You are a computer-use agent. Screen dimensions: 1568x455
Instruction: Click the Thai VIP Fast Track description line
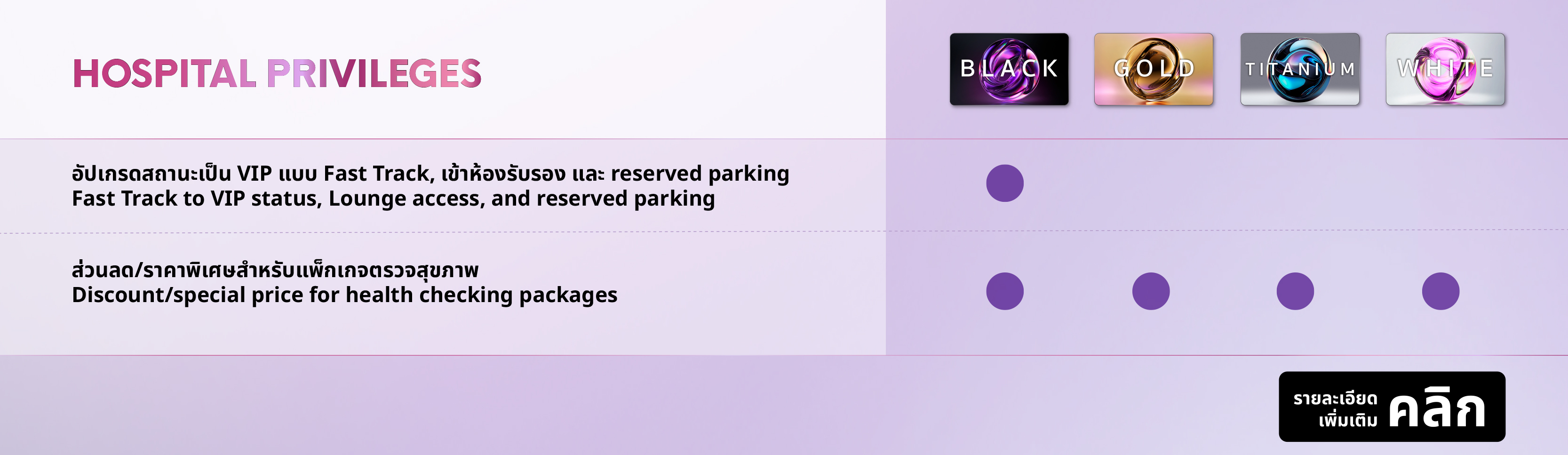pos(430,174)
